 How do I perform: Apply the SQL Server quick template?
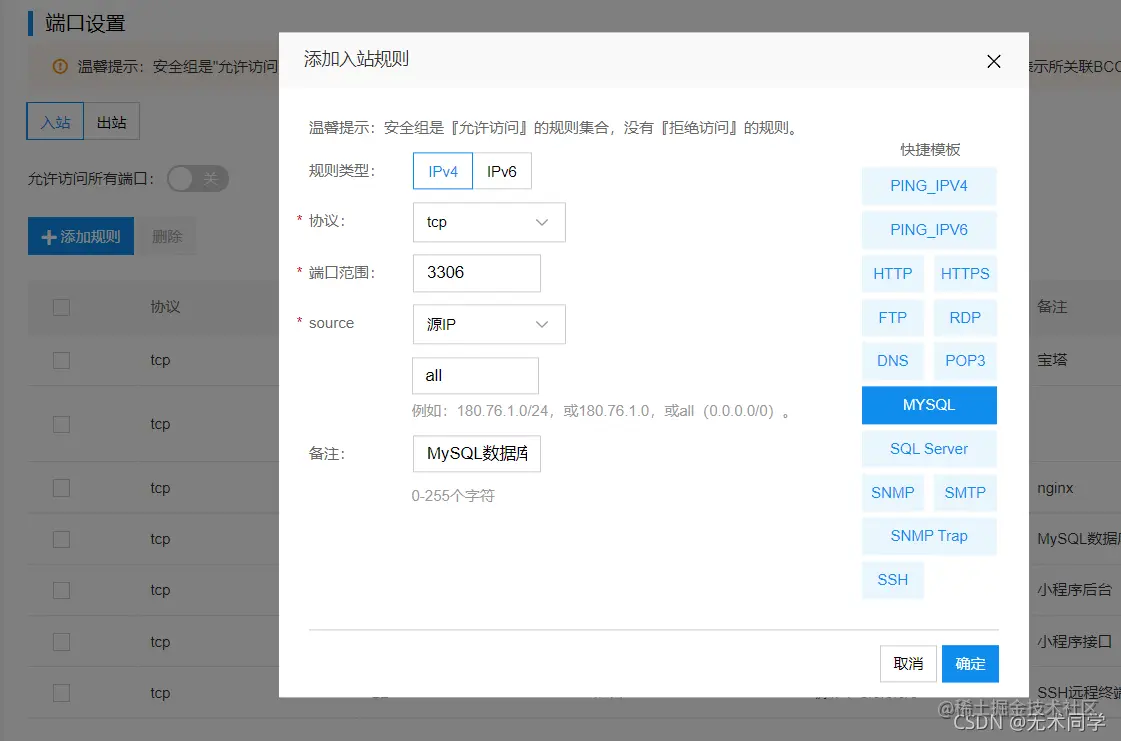point(928,449)
